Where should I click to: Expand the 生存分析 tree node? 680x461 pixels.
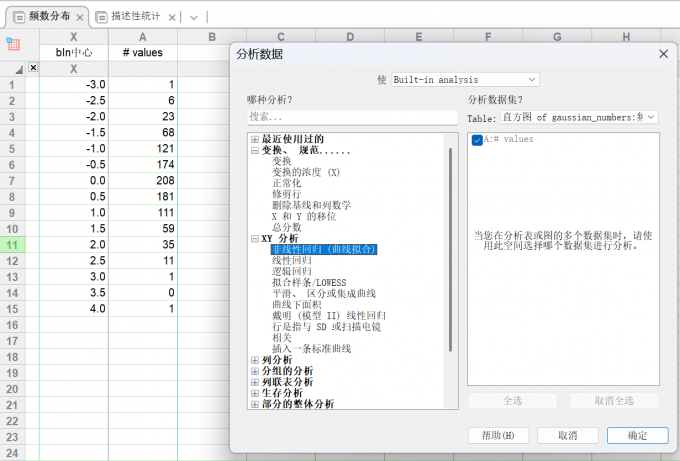click(x=255, y=393)
